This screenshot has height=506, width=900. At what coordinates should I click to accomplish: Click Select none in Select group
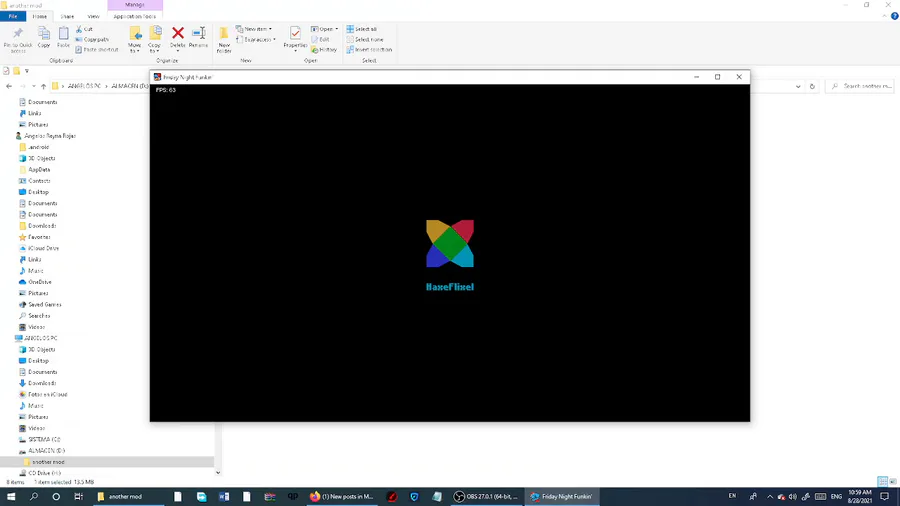[364, 40]
